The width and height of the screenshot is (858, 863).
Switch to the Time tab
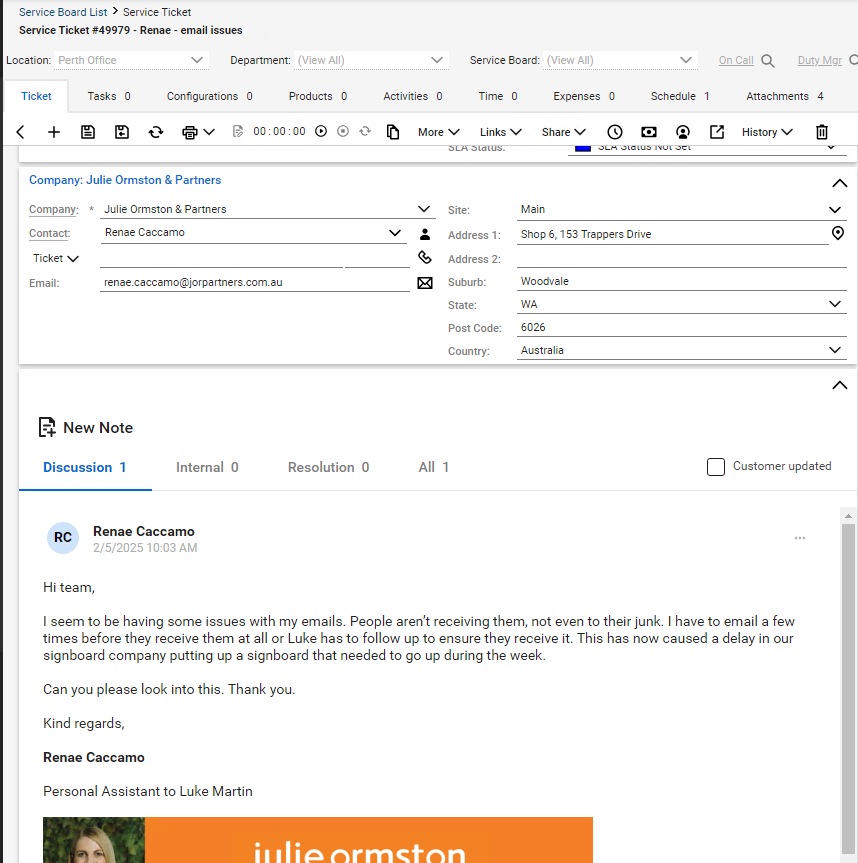click(x=498, y=96)
